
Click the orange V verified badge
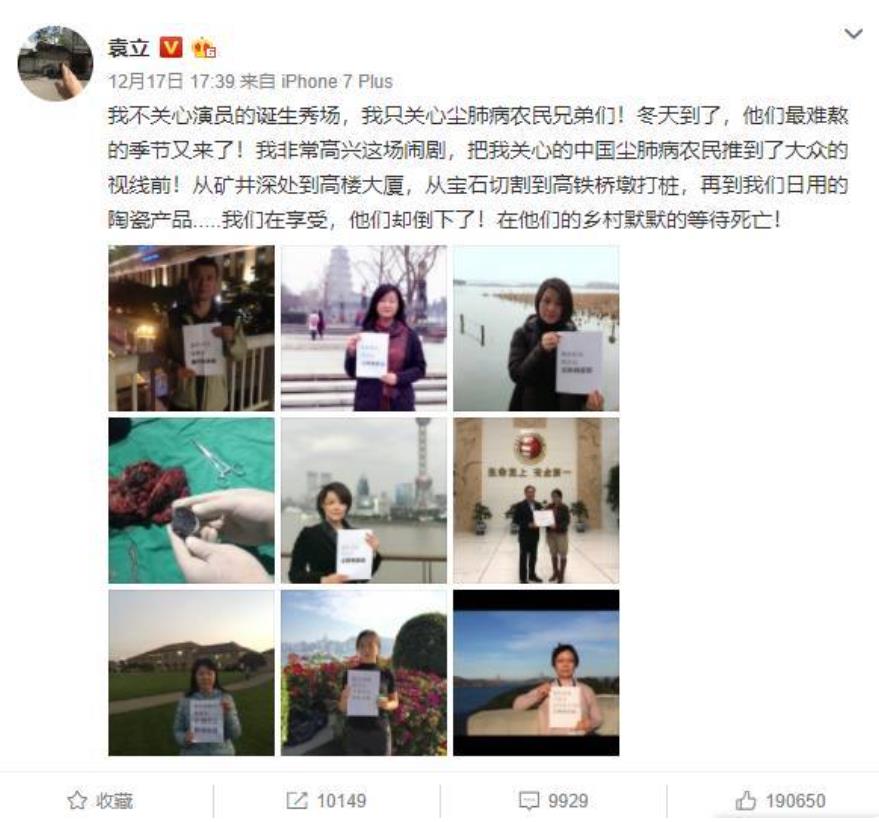click(171, 47)
